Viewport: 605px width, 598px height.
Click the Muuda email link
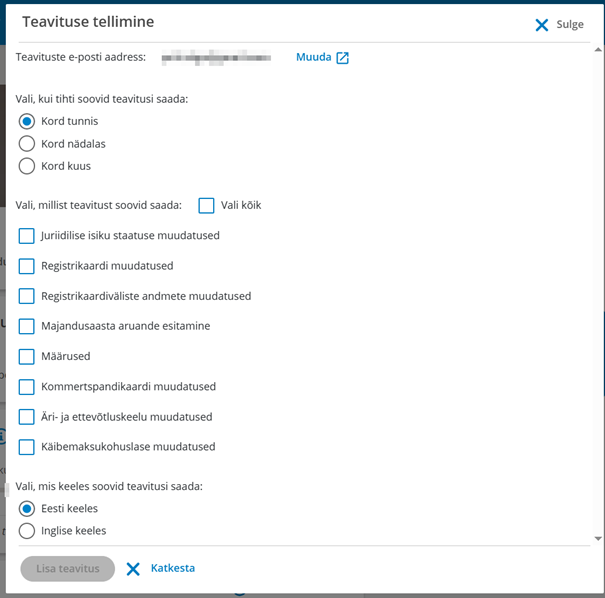[x=314, y=57]
